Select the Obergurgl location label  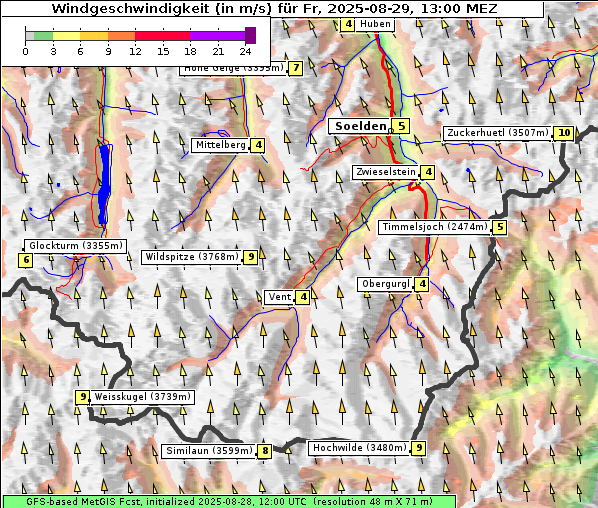386,284
